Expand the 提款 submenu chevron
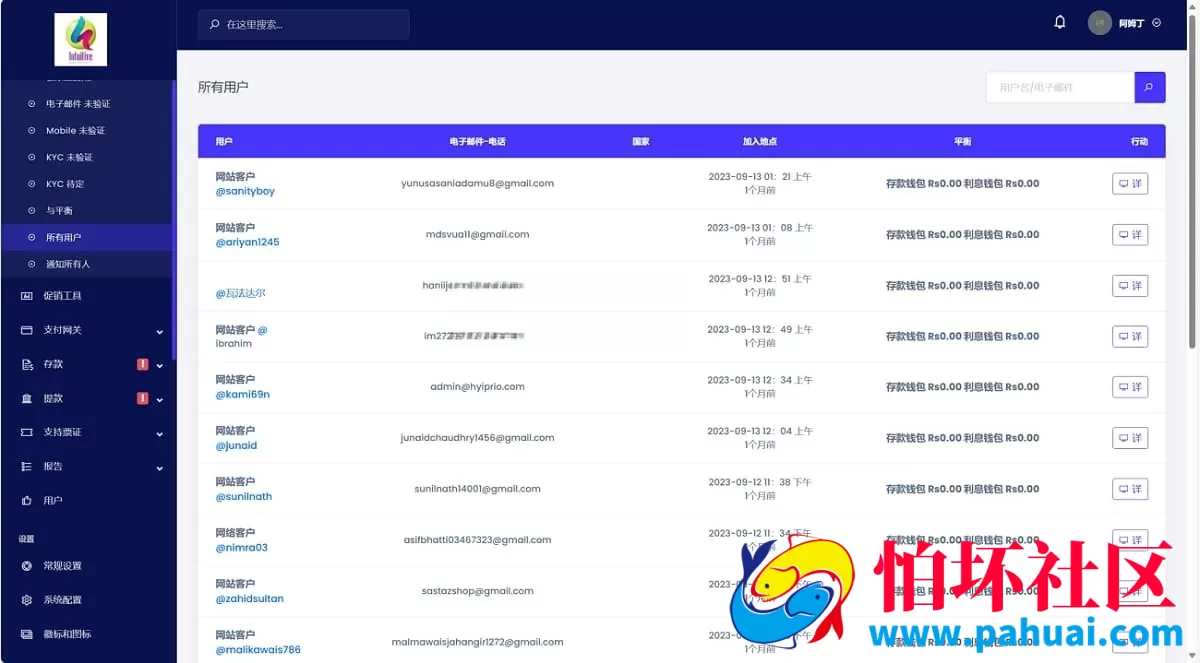 pyautogui.click(x=159, y=399)
